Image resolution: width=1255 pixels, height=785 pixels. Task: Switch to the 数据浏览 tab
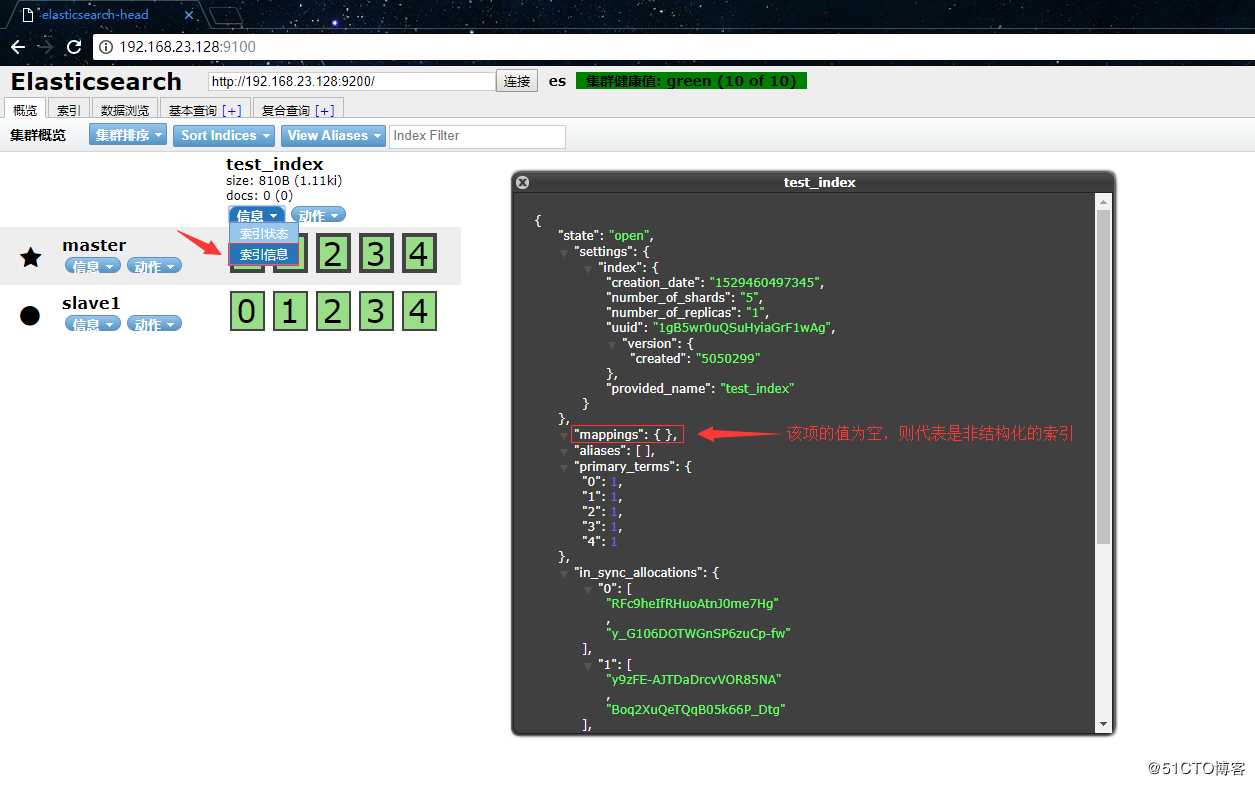click(125, 110)
